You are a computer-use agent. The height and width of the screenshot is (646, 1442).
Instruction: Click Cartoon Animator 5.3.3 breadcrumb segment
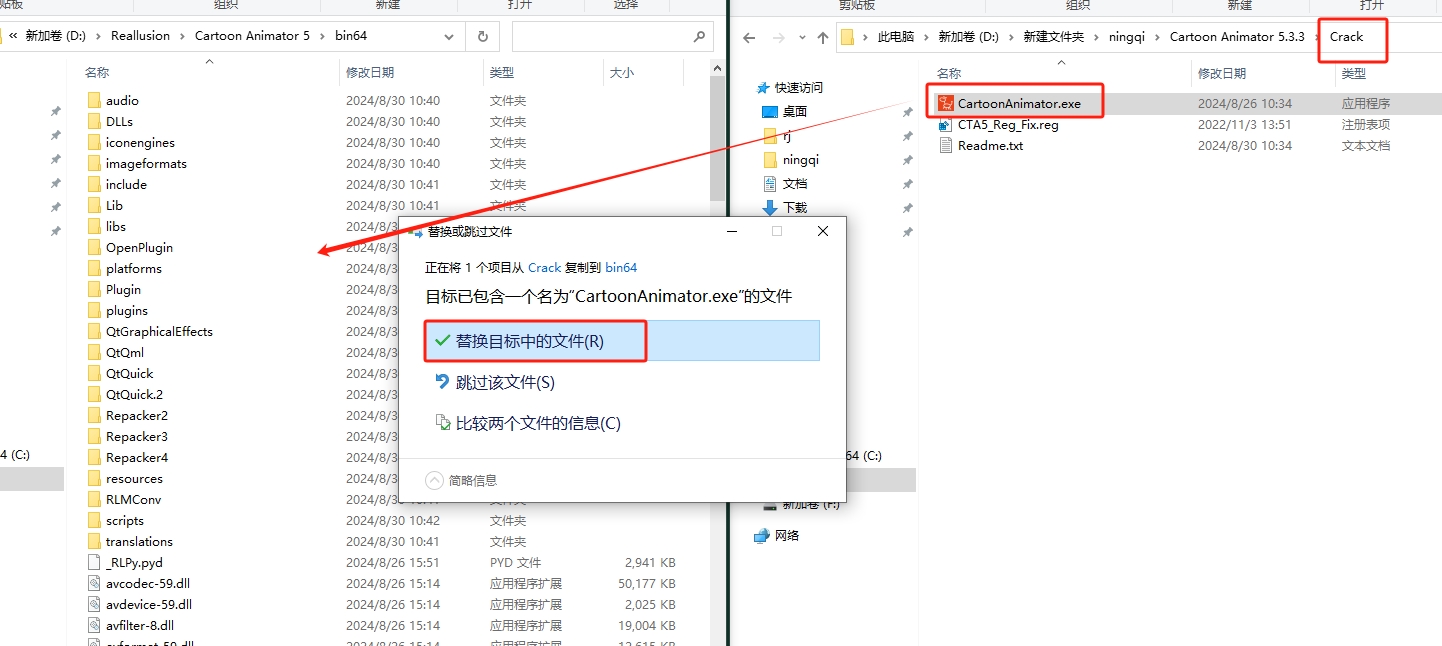pos(1237,37)
